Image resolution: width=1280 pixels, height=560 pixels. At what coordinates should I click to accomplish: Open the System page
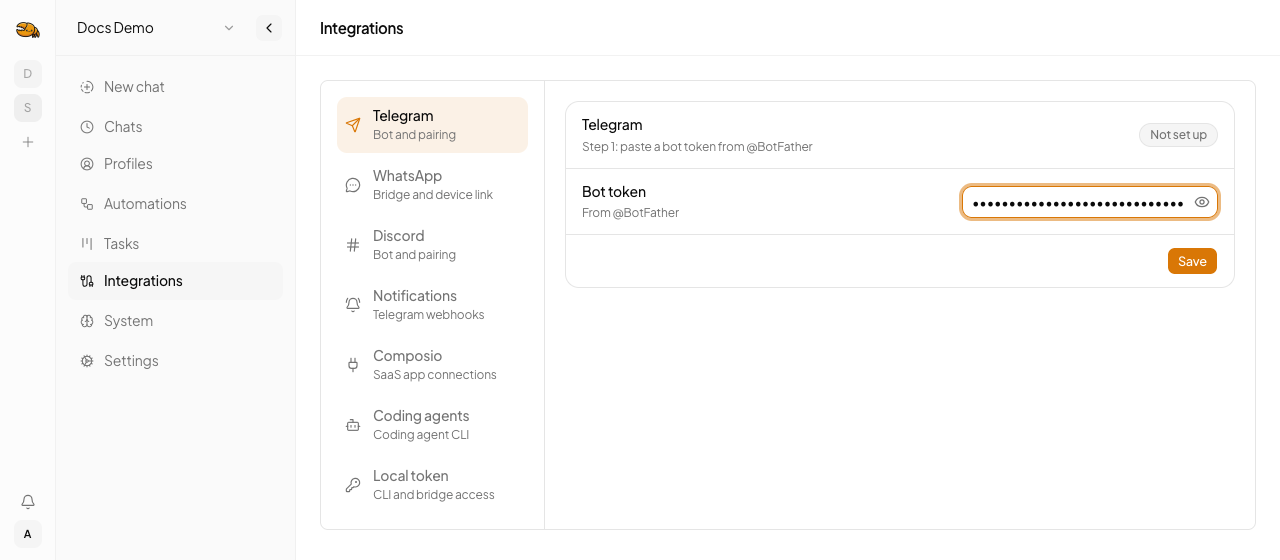pyautogui.click(x=175, y=321)
